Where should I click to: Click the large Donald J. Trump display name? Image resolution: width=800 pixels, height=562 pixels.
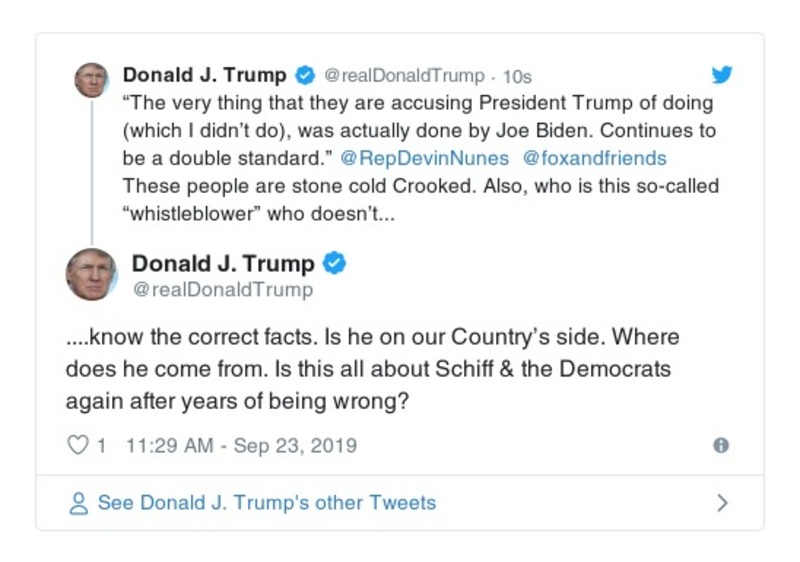223,264
